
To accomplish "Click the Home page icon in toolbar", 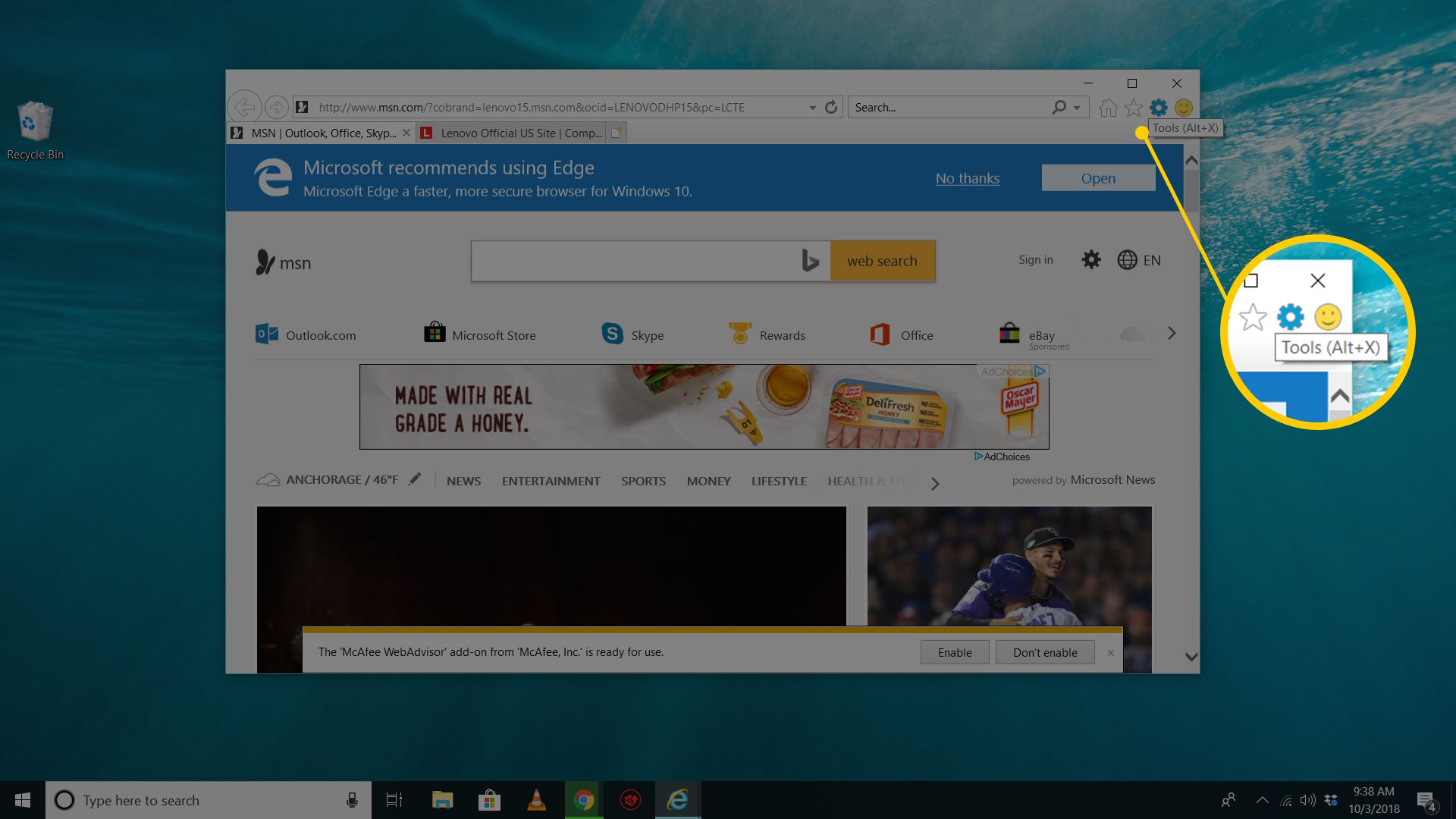I will tap(1107, 107).
